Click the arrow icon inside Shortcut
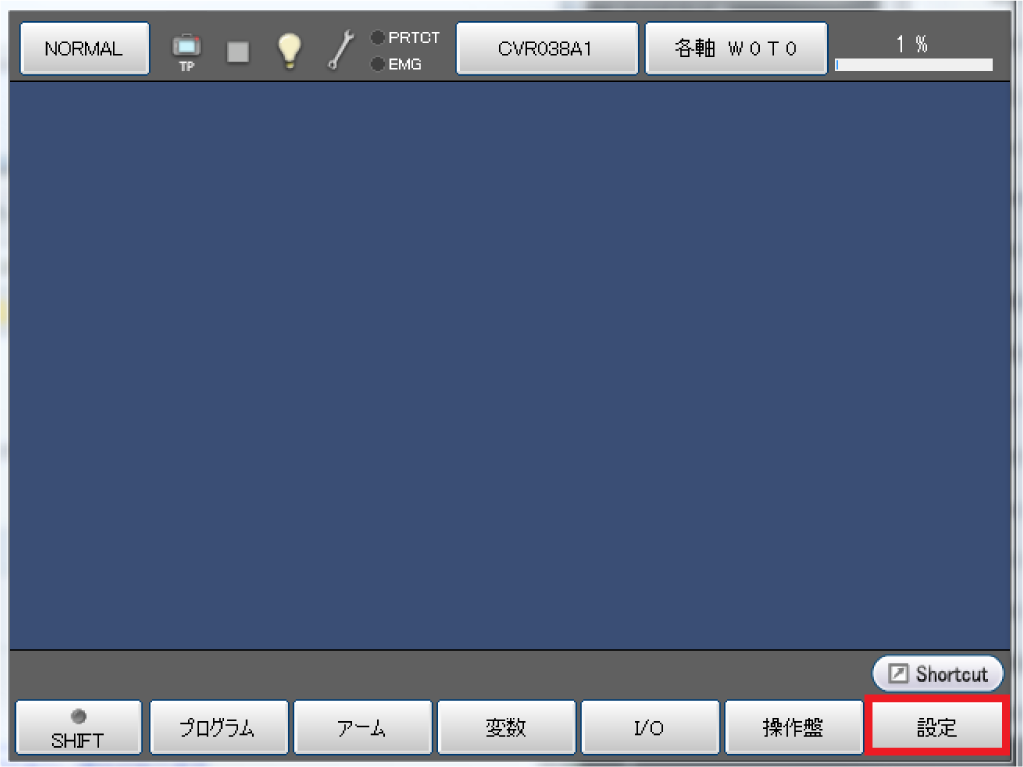The image size is (1023, 767). 898,673
